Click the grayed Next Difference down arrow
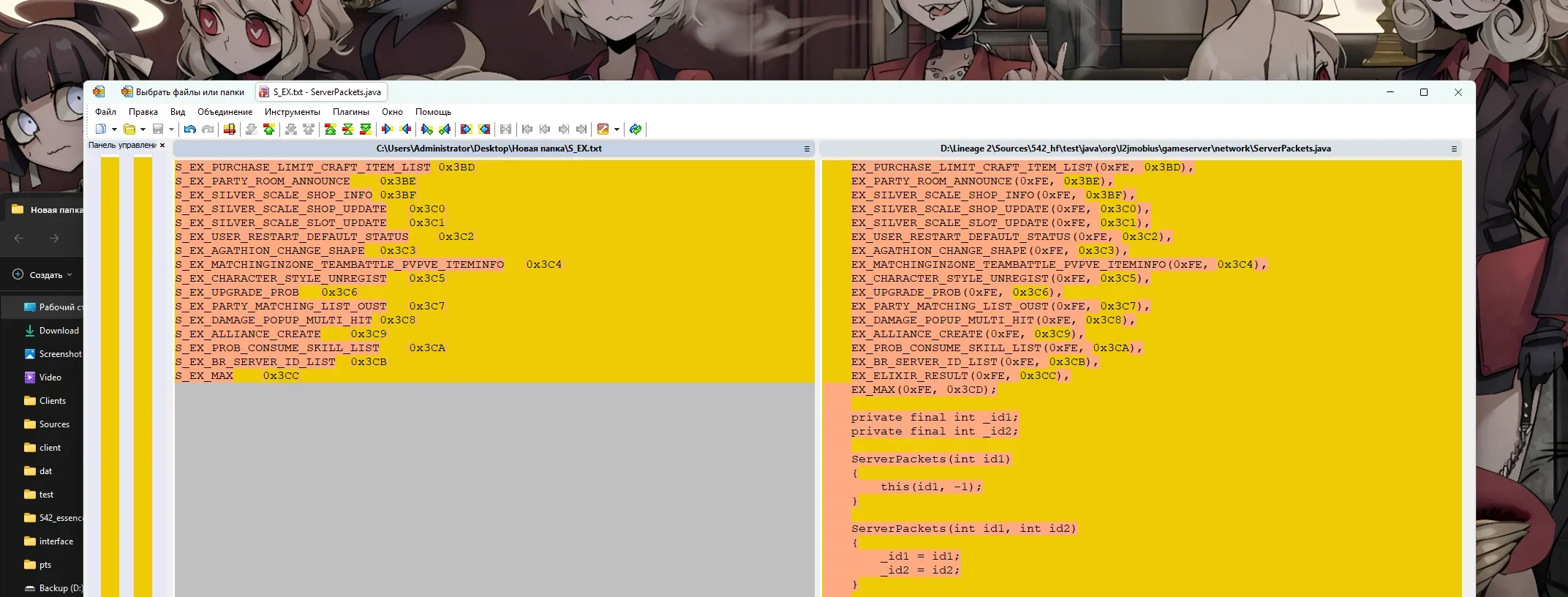Image resolution: width=1568 pixels, height=597 pixels. click(251, 129)
